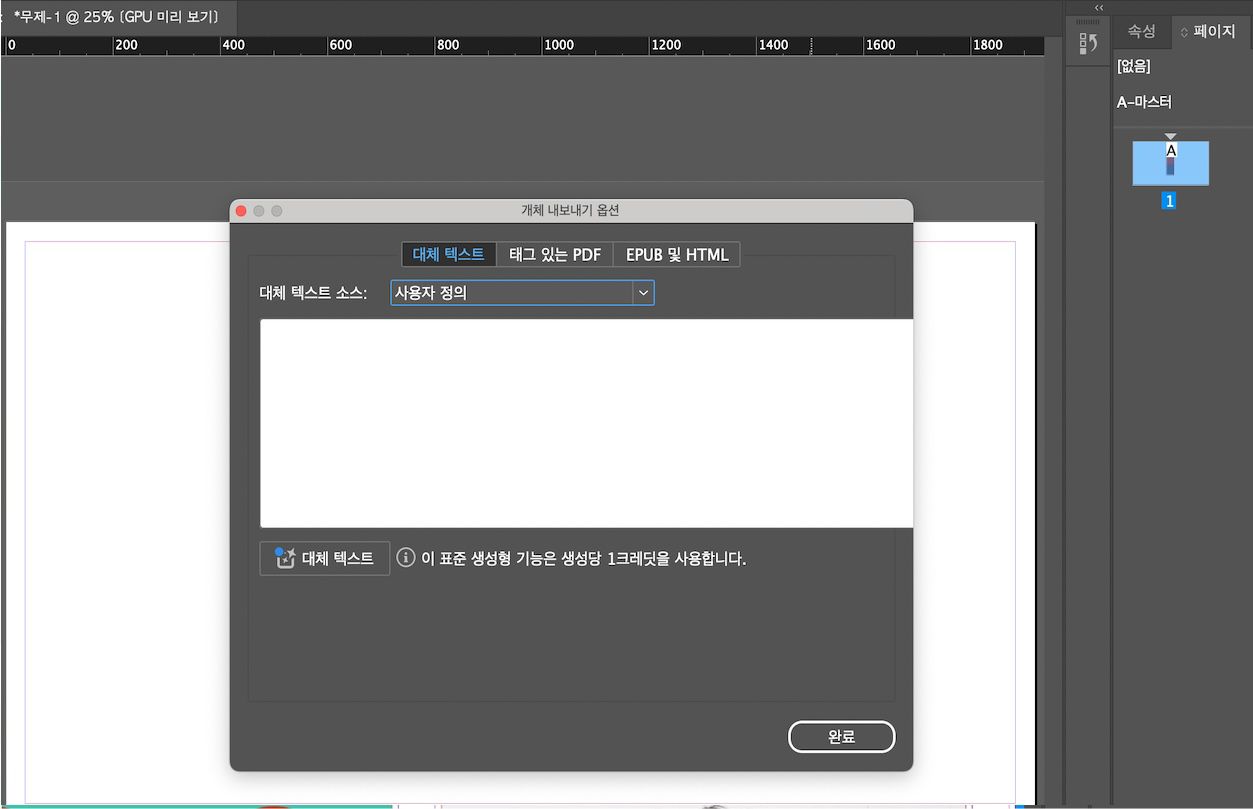Close the 개체 내보내기 옵션 dialog with the red button
This screenshot has height=809, width=1253.
click(x=241, y=211)
